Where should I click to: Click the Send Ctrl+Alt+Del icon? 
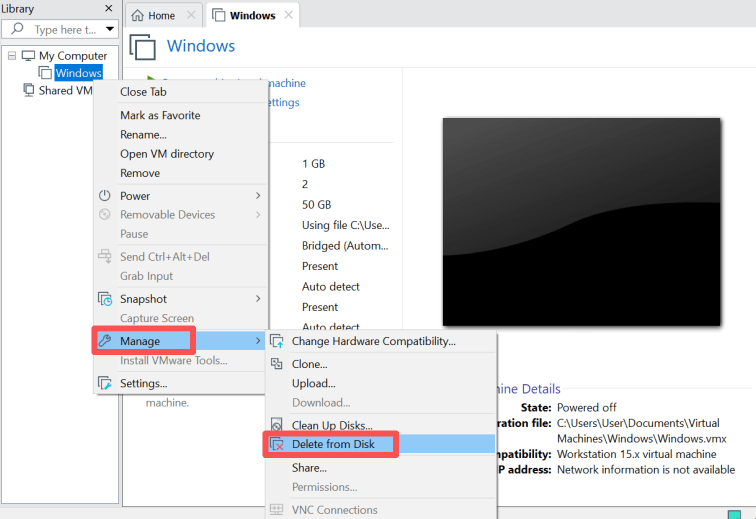point(105,256)
